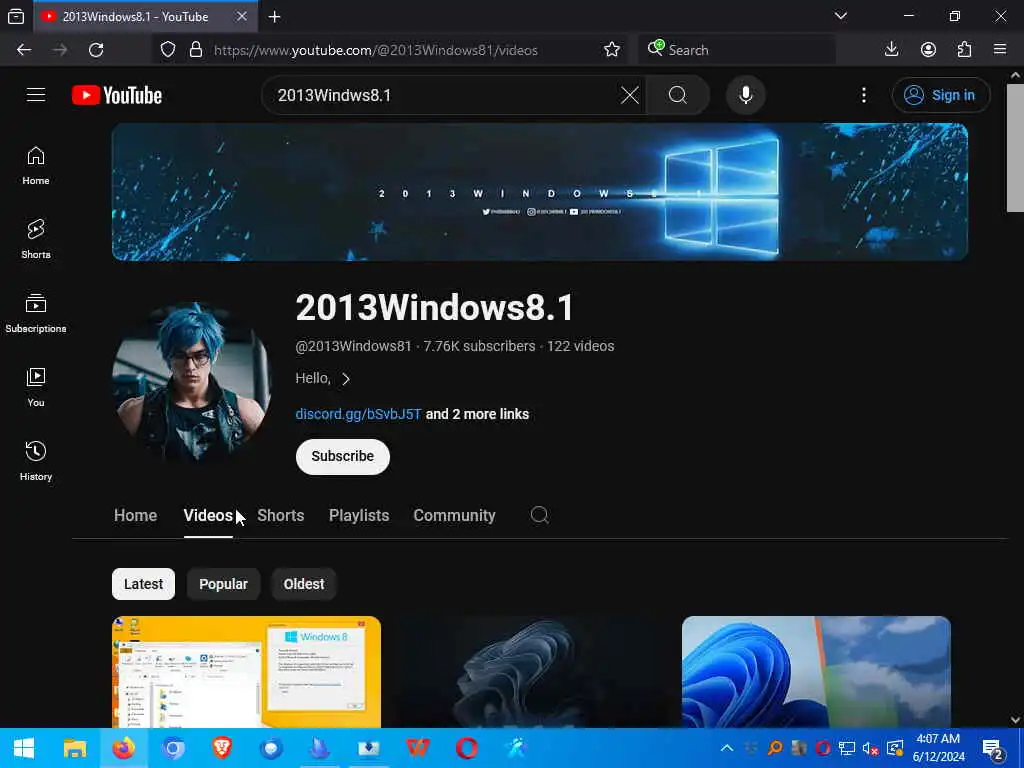This screenshot has width=1024, height=768.
Task: Open the discord.gg/bSvbJ5T link
Action: point(358,414)
